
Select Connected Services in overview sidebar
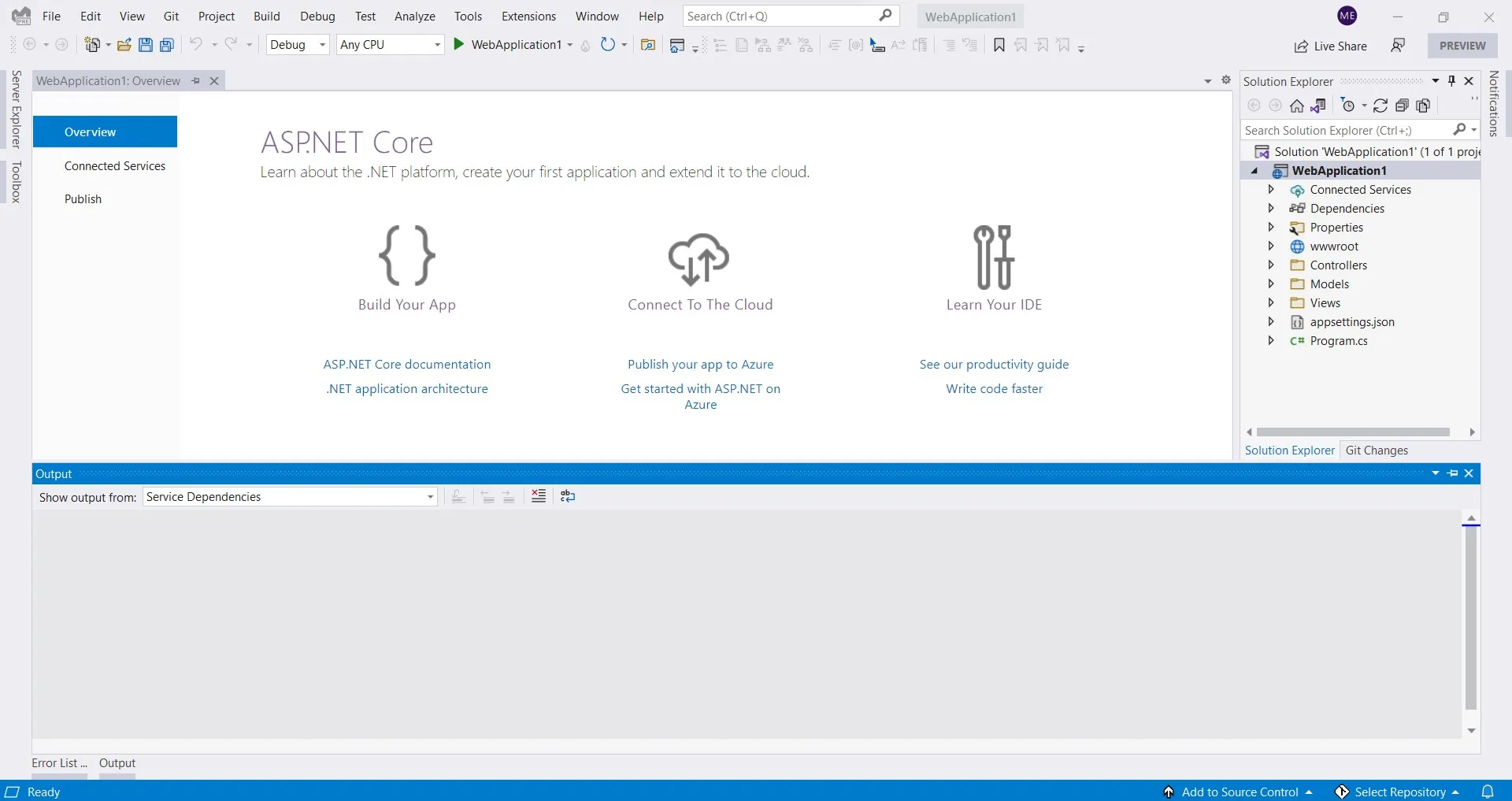(115, 166)
